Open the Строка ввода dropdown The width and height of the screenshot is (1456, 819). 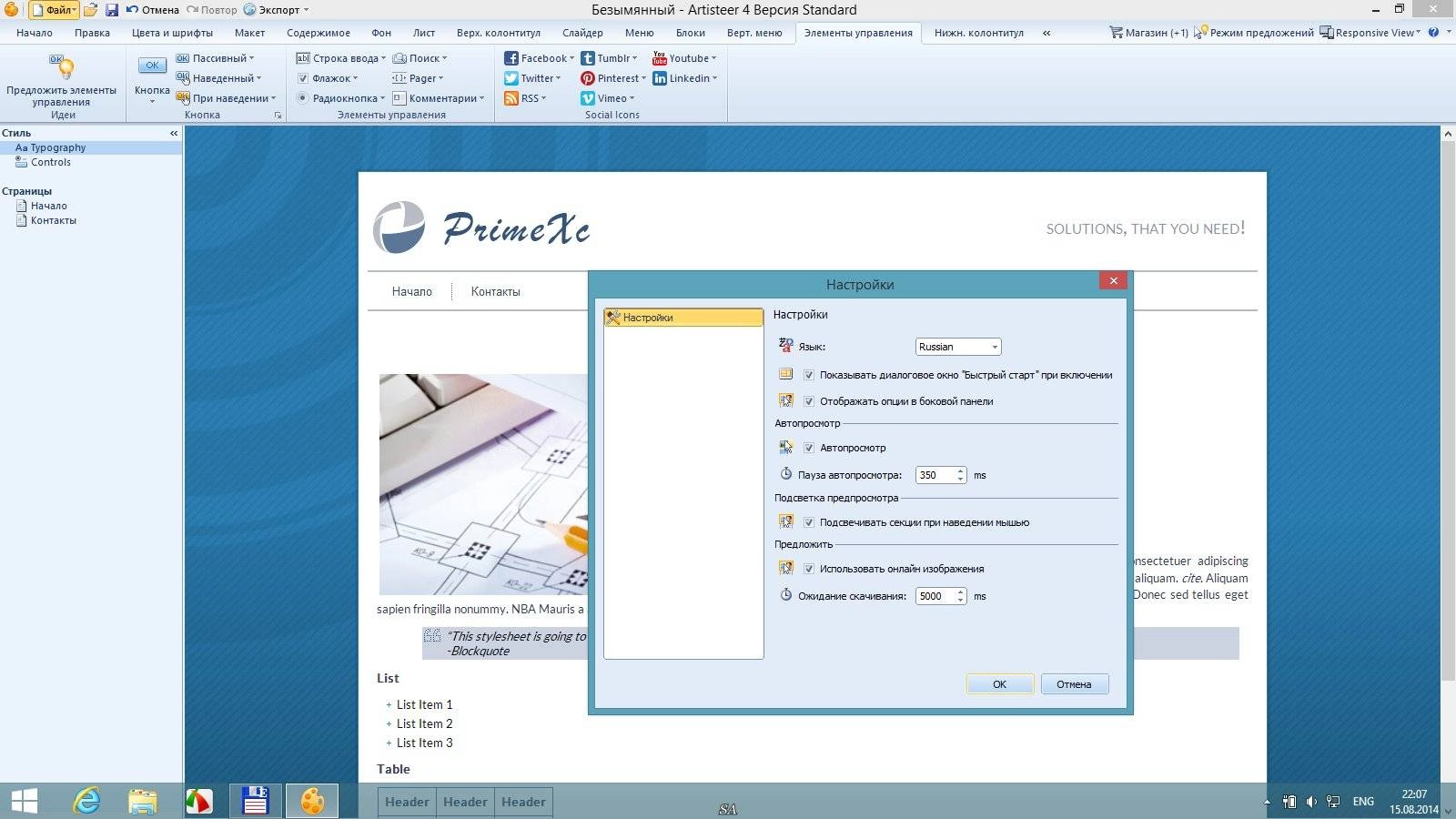coord(341,58)
